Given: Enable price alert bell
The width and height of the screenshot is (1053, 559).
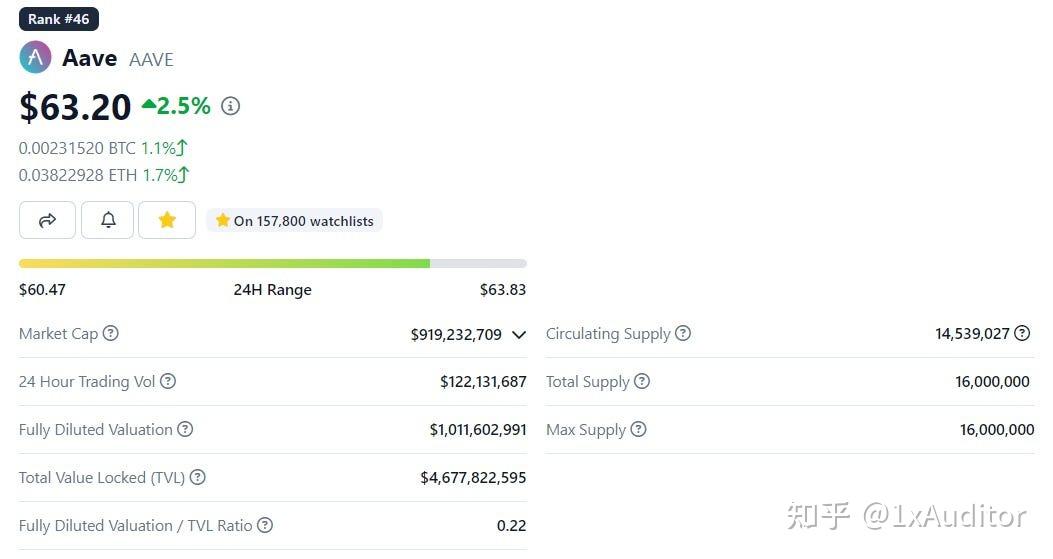Looking at the screenshot, I should coord(109,220).
